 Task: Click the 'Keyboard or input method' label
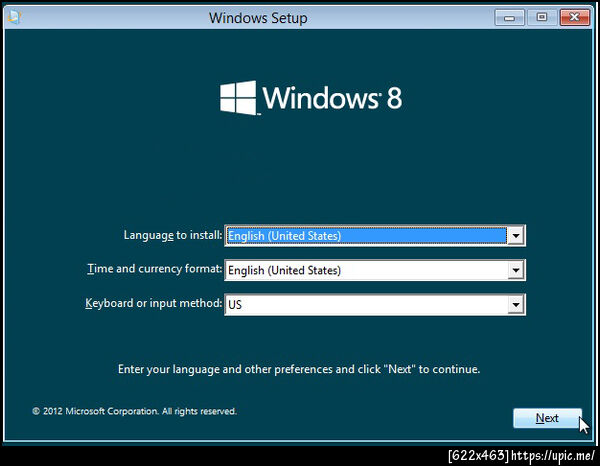tap(153, 303)
